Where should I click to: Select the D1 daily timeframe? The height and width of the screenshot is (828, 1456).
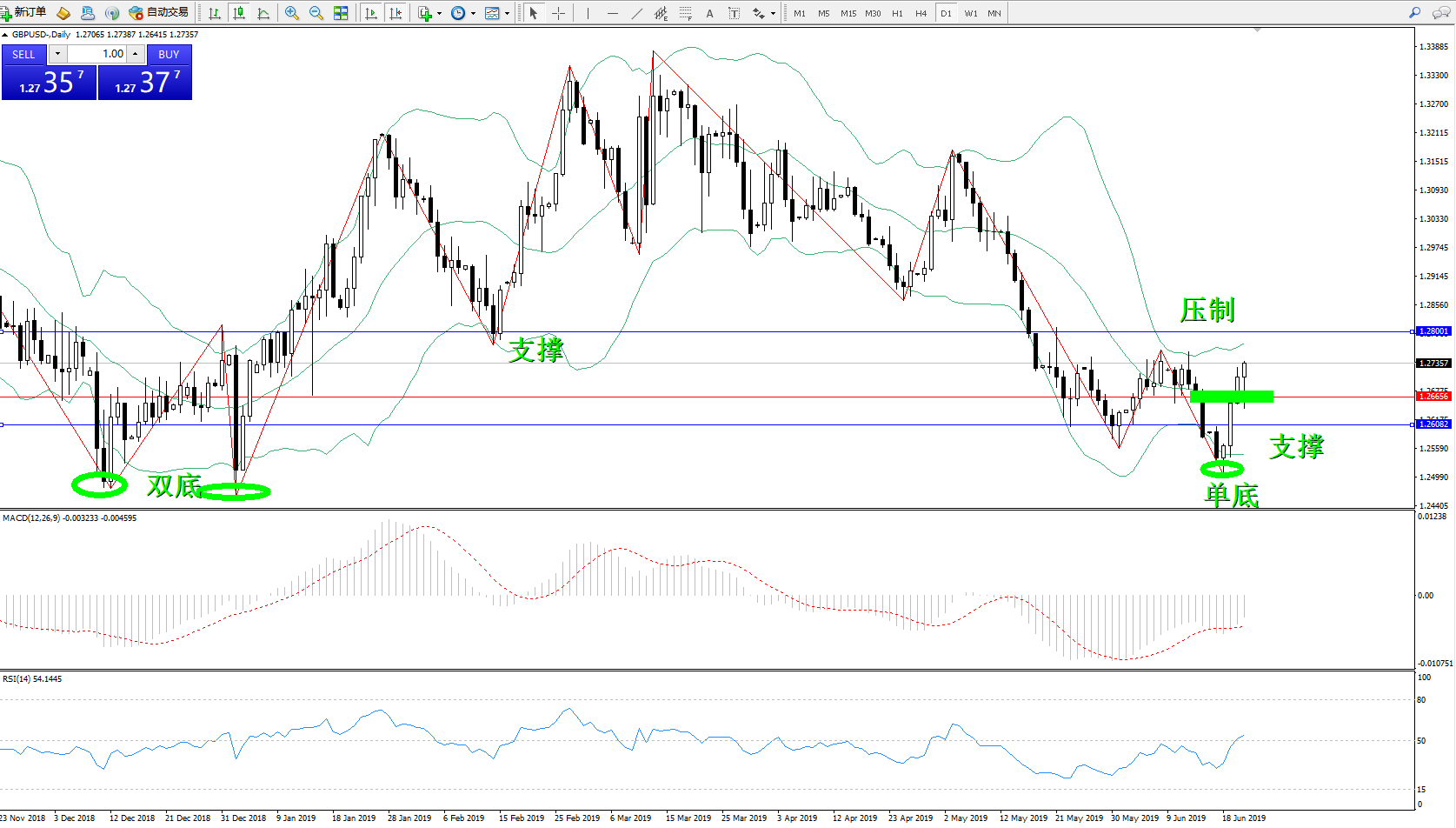coord(946,13)
